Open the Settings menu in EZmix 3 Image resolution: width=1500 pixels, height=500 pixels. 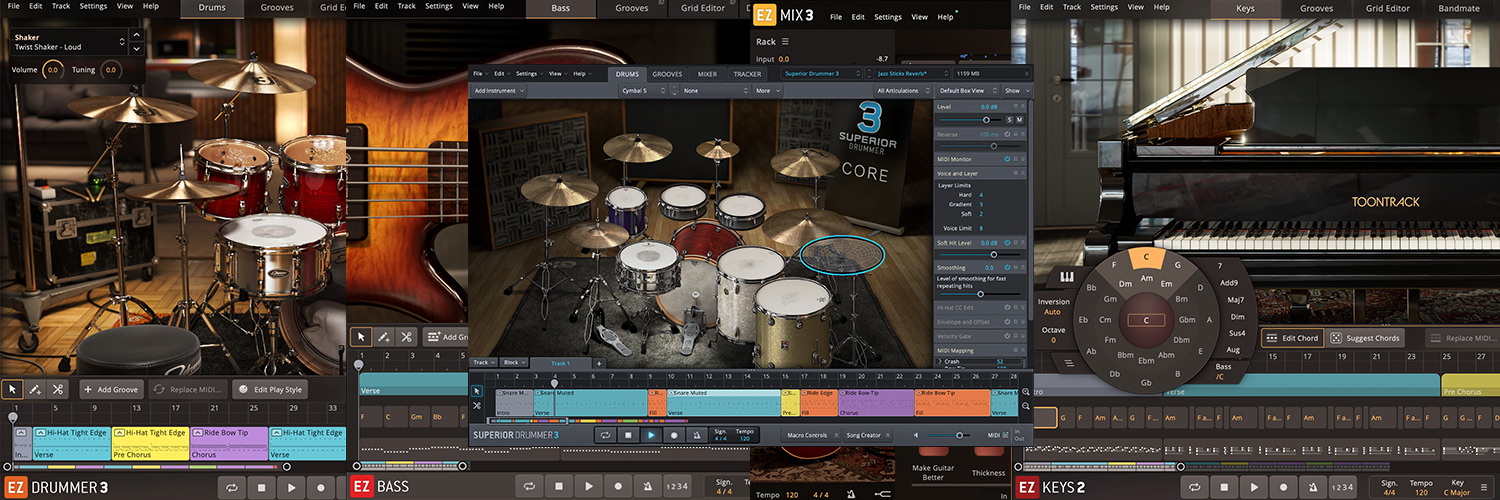(888, 17)
